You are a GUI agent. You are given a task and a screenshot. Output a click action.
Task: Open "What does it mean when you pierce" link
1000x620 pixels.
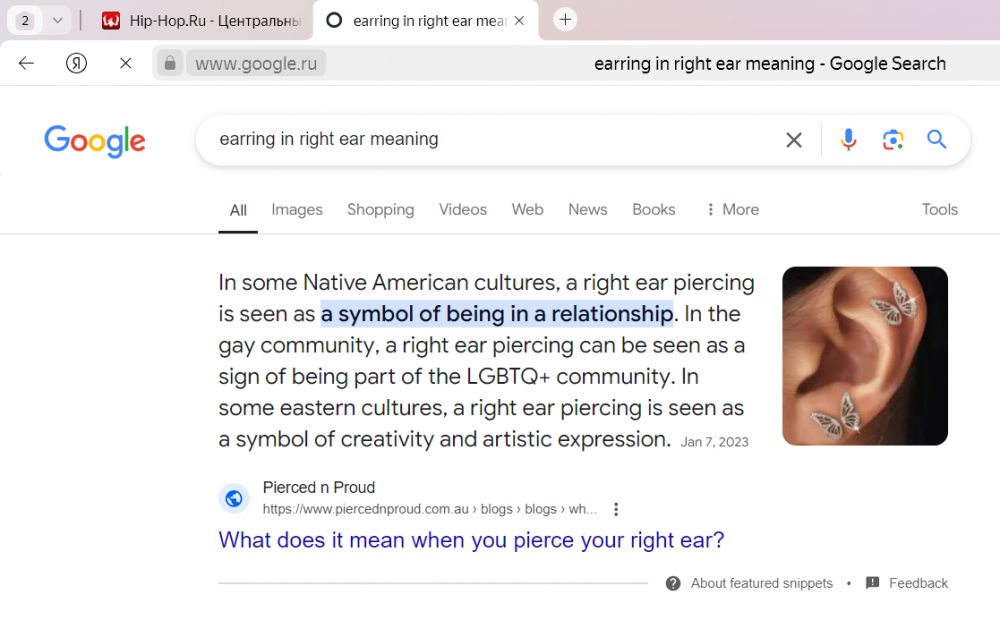[471, 540]
